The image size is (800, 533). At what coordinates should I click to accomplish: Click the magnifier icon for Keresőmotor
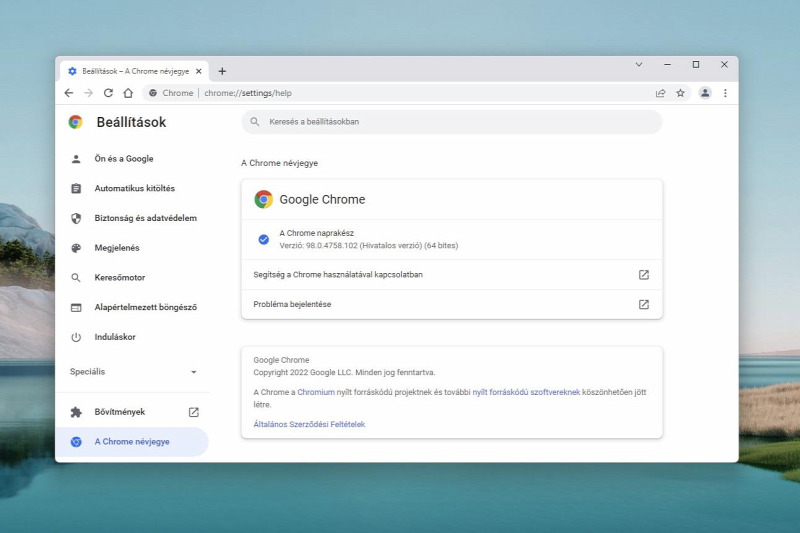coord(76,277)
